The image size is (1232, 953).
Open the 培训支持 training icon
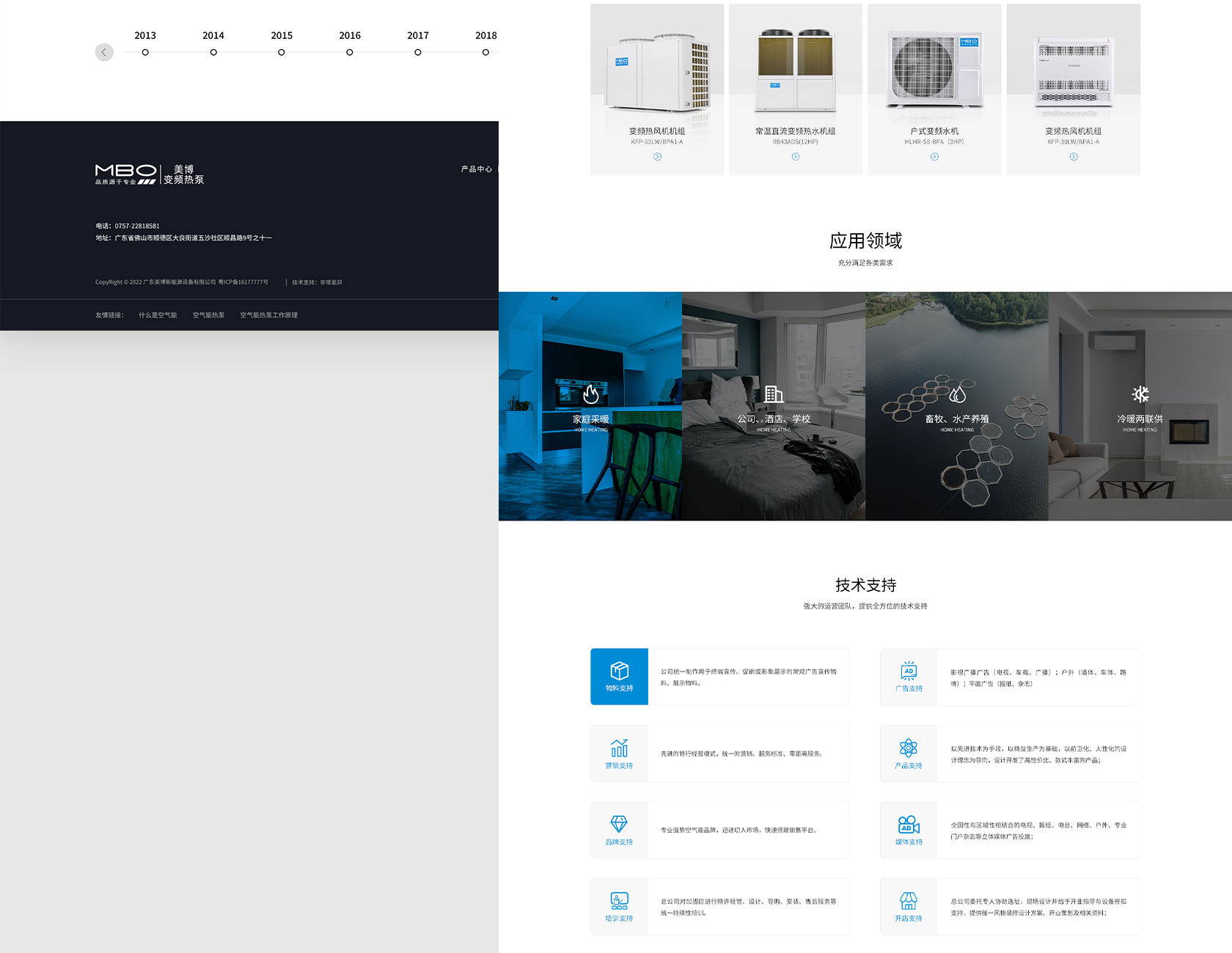(619, 901)
